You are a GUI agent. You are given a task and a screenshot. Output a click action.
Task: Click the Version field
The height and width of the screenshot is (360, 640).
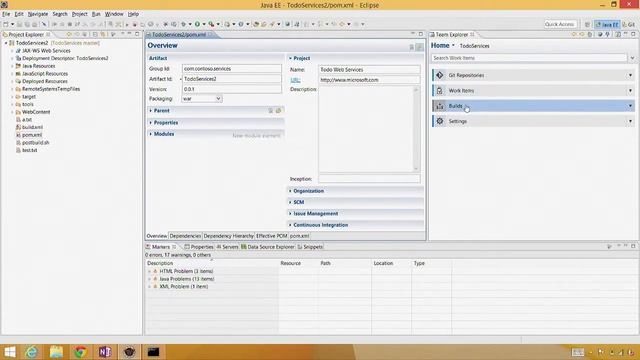click(231, 89)
